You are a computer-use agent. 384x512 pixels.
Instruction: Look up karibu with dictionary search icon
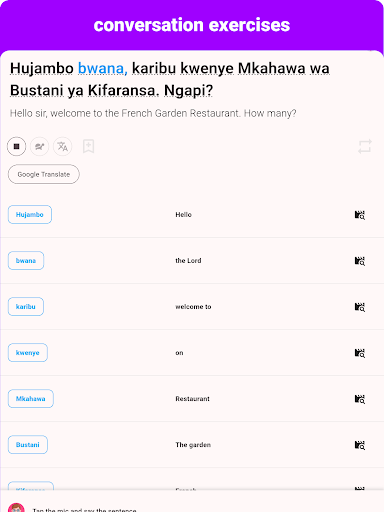360,307
